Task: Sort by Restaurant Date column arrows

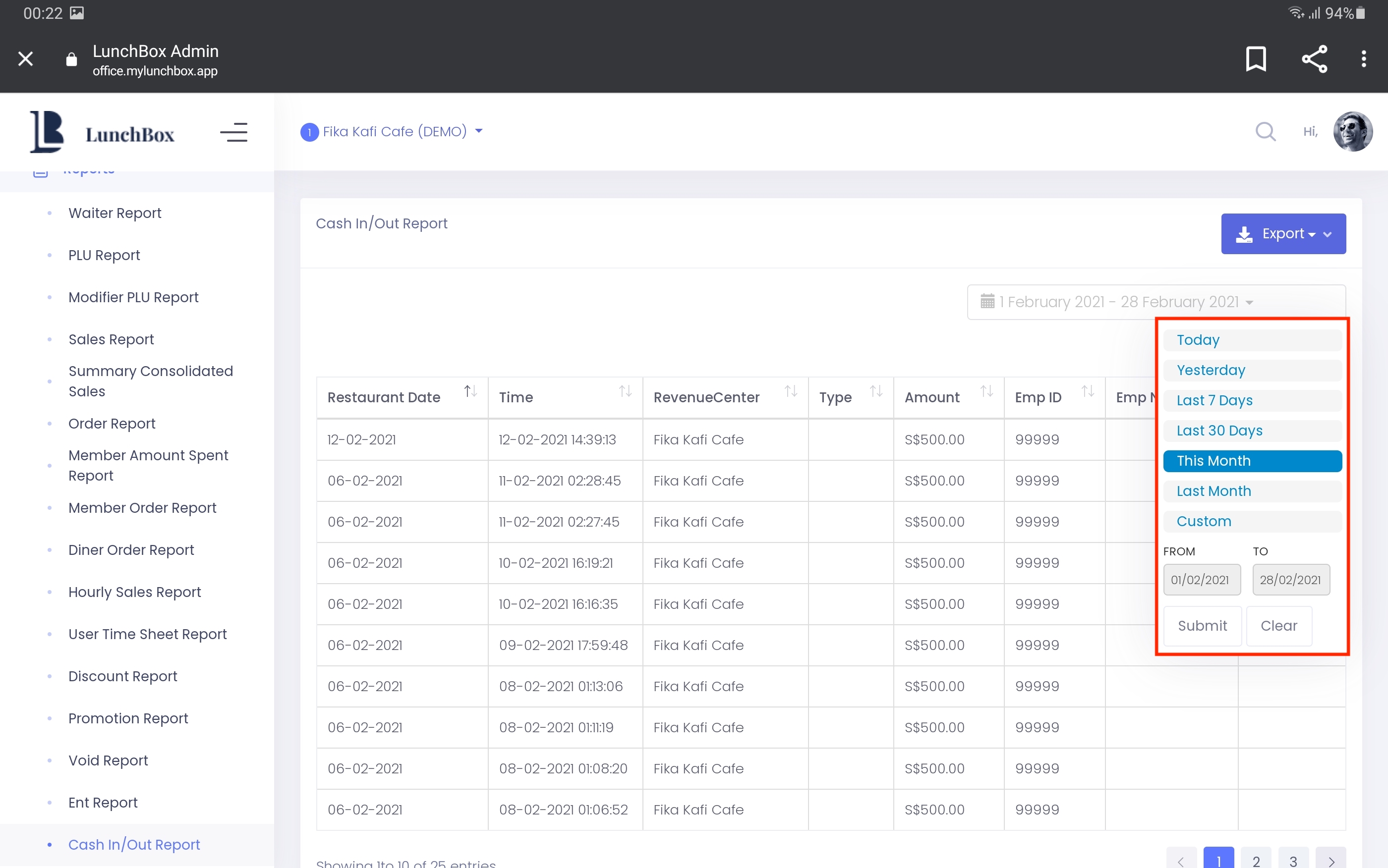Action: point(470,391)
